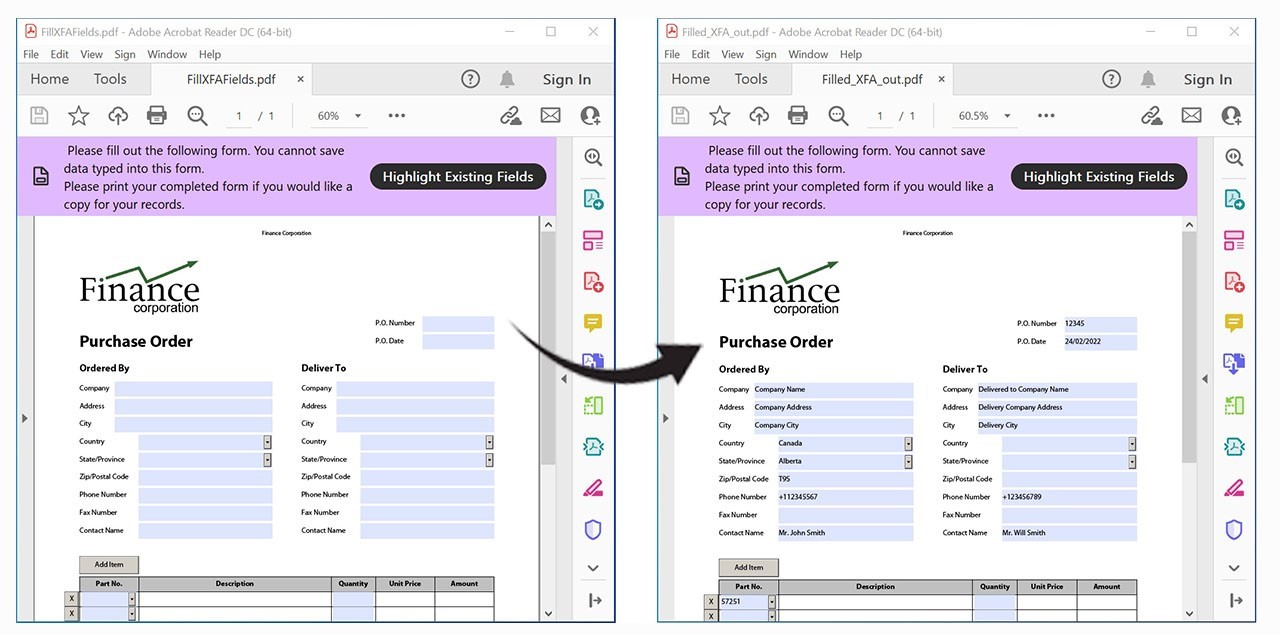Select the Organize Pages tool
The width and height of the screenshot is (1280, 635).
coord(1234,239)
